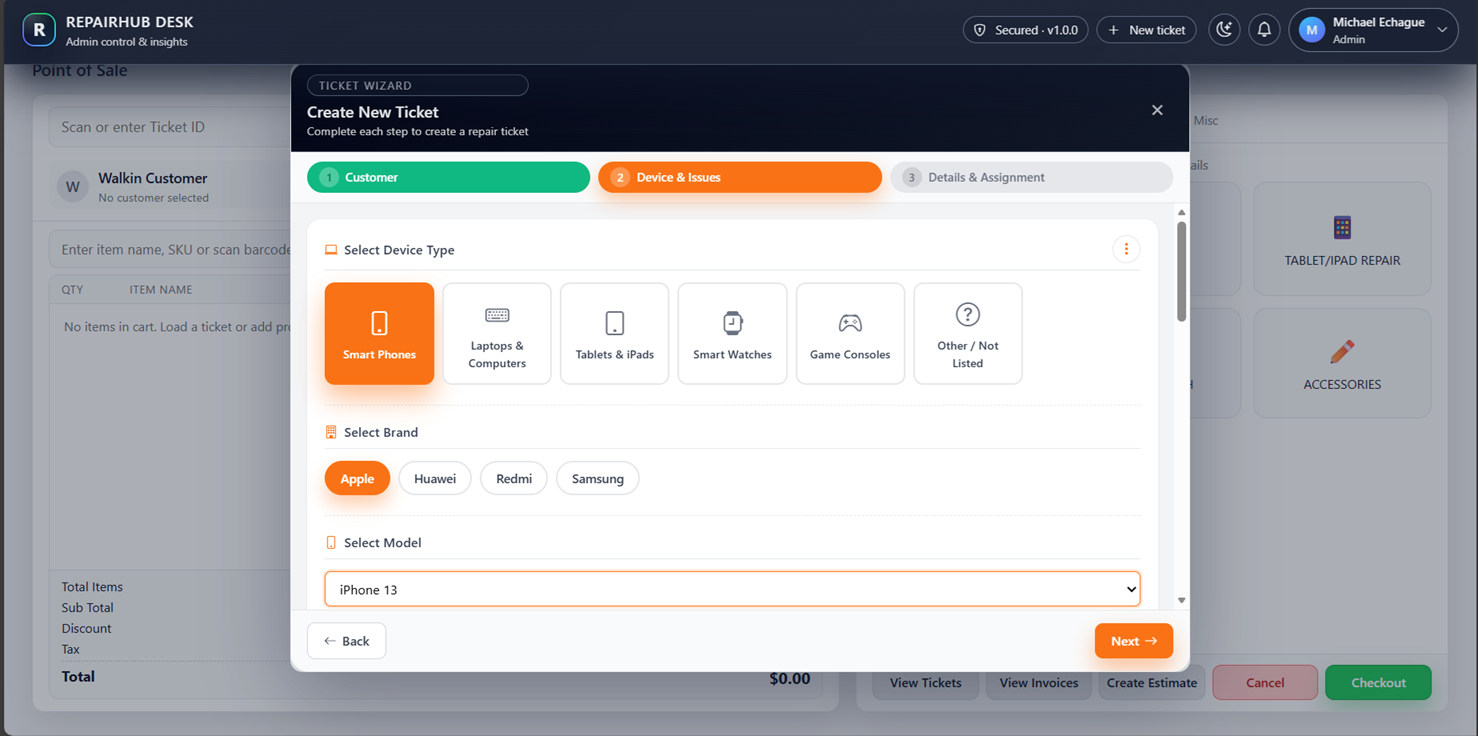Click the Secured v1.0.0 shield badge
1478x736 pixels.
[1025, 29]
